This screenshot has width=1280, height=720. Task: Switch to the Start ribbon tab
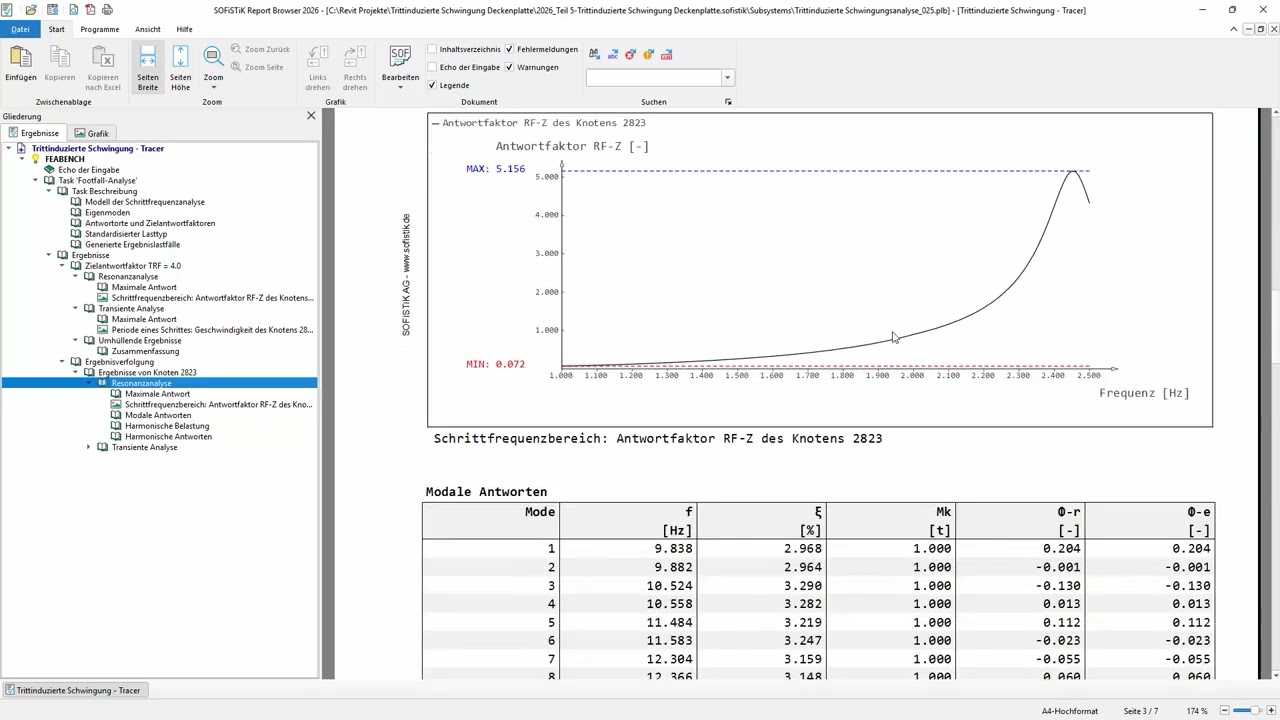point(56,29)
